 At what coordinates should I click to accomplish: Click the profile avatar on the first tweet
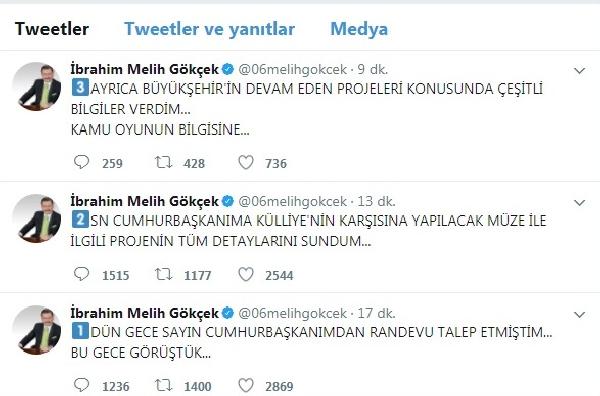(37, 86)
